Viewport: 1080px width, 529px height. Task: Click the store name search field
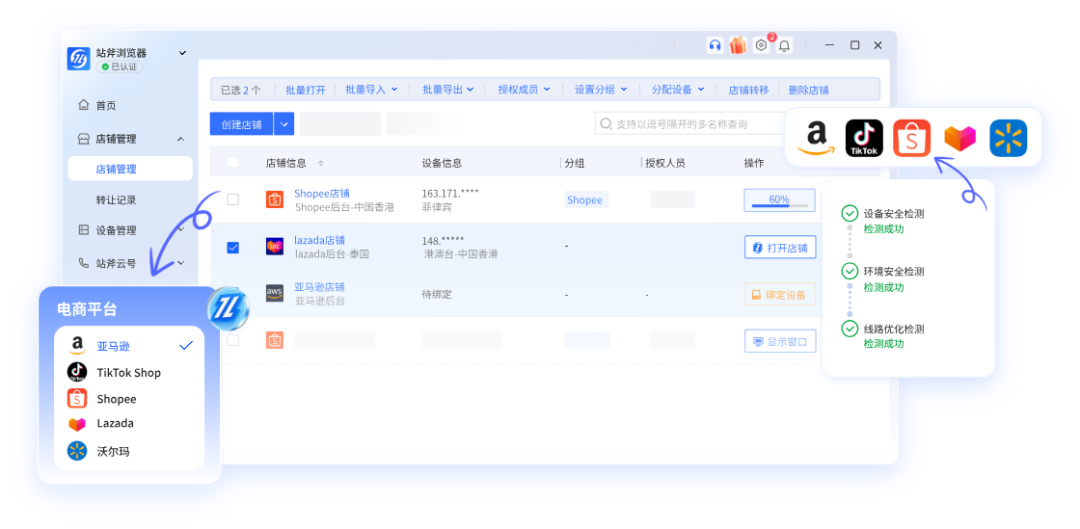(691, 124)
